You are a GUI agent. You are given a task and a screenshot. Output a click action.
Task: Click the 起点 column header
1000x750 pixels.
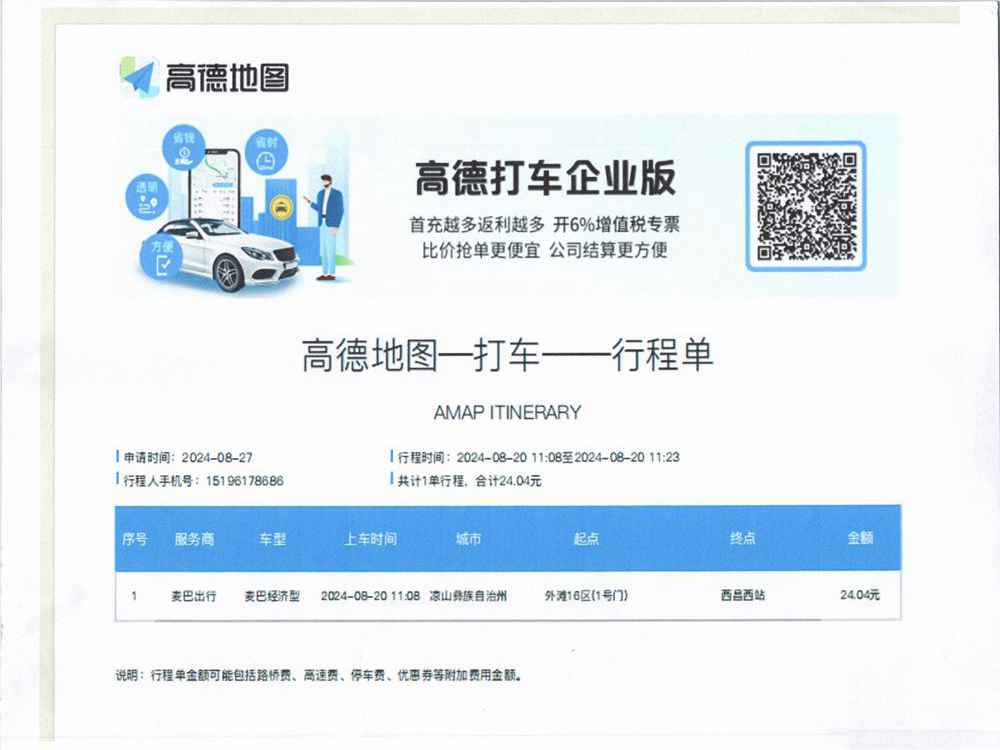click(x=586, y=539)
